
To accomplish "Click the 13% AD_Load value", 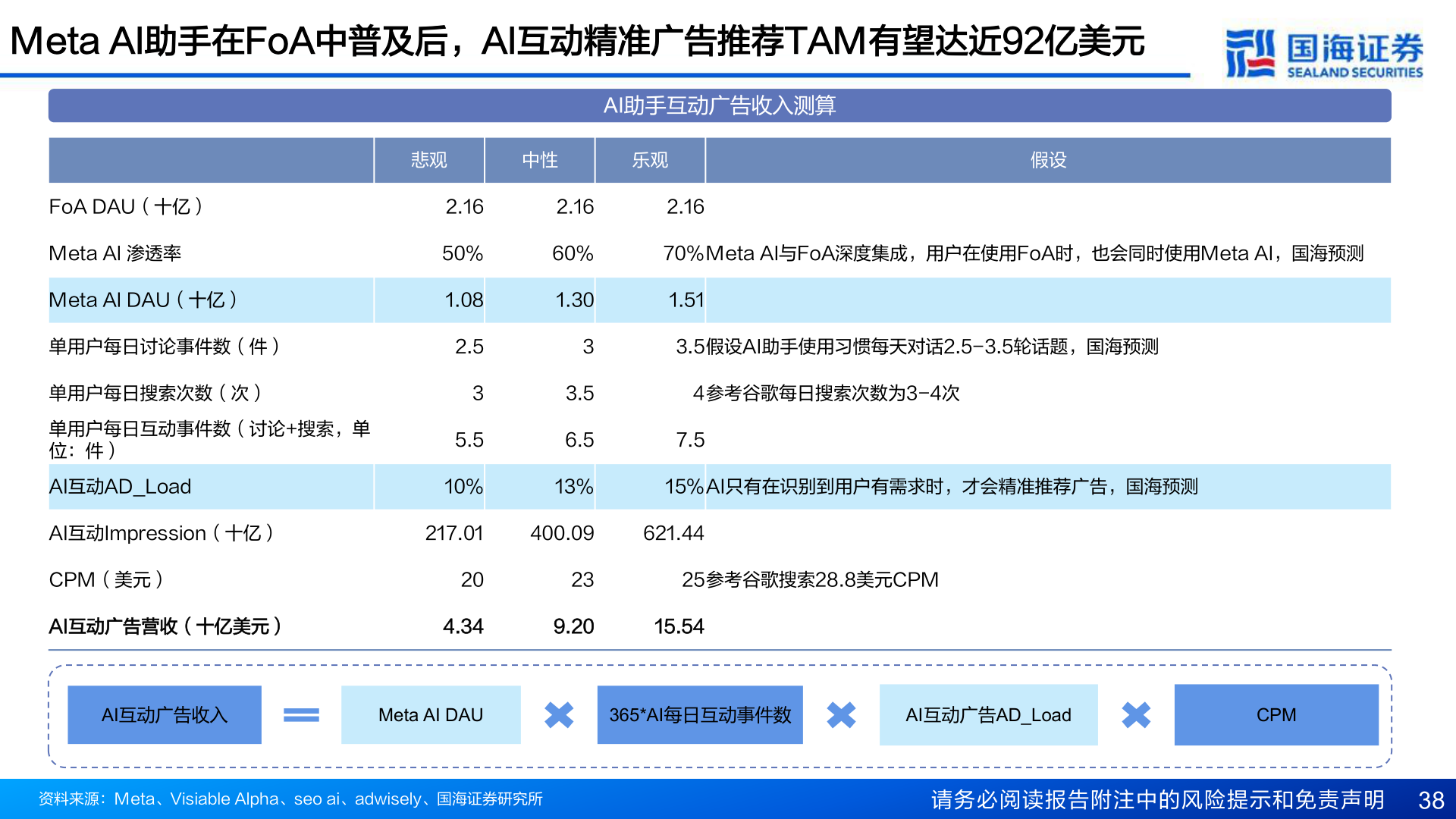I will (574, 487).
